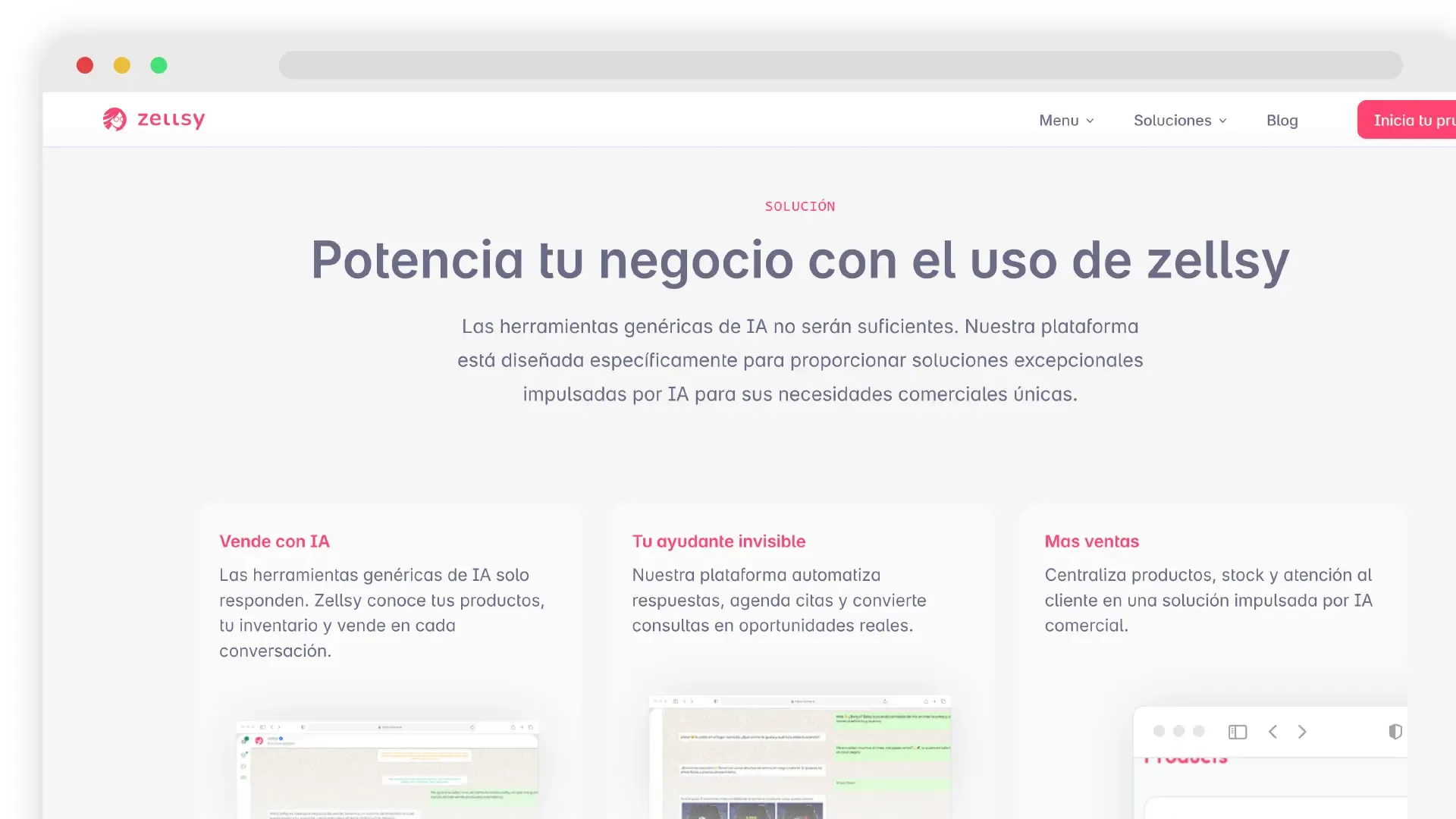Open the Tu ayudante invisible chat screenshot
The width and height of the screenshot is (1456, 819).
click(x=800, y=757)
